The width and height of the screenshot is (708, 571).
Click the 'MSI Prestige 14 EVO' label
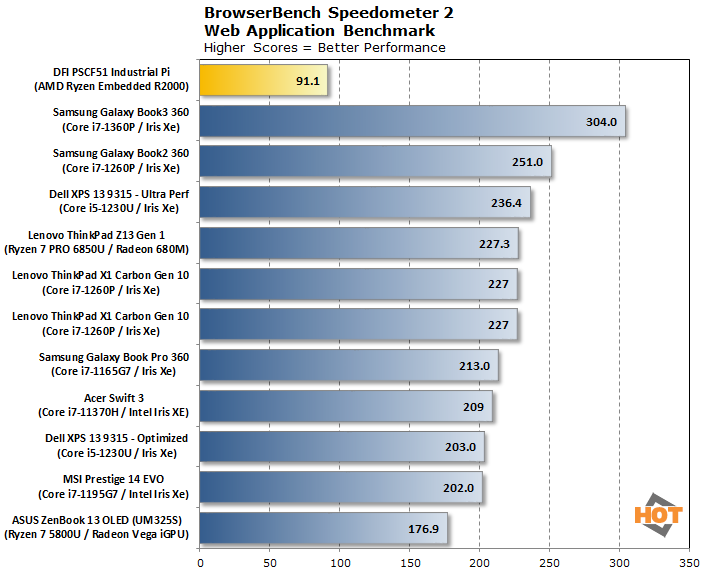pos(113,479)
